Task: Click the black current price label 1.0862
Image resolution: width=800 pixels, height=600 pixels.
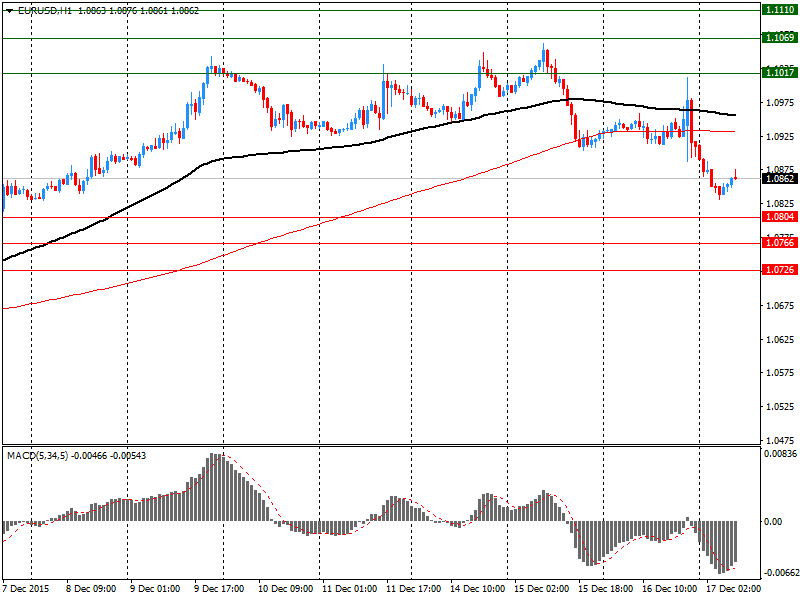Action: pos(780,179)
